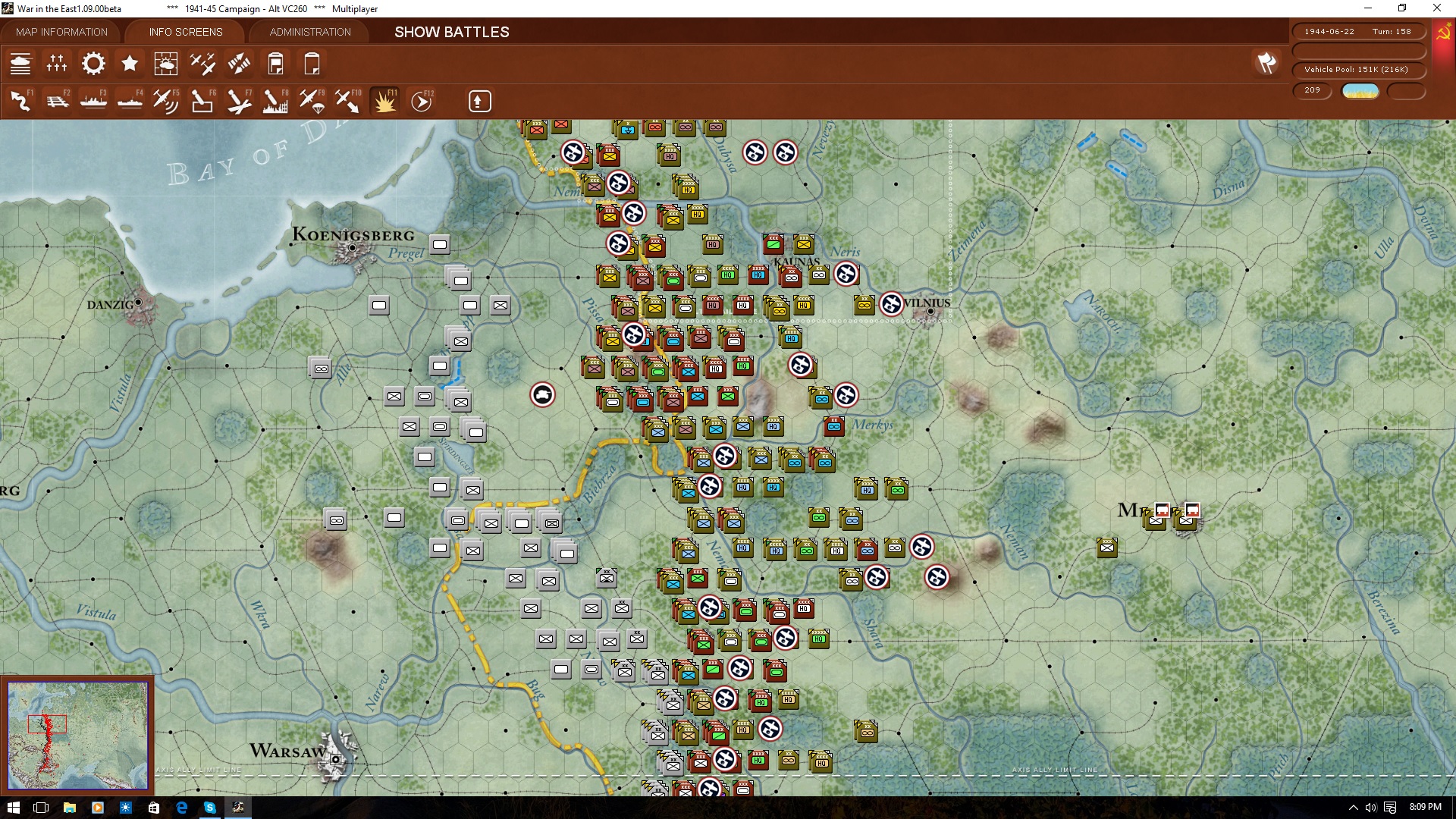Open the action center notifications icon

click(1390, 808)
